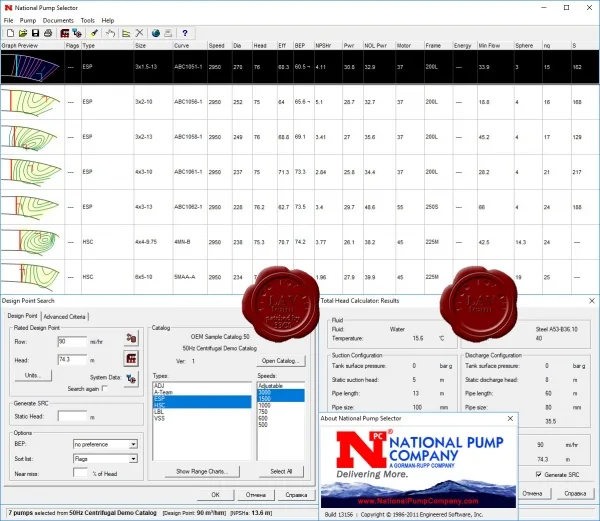Click the grayed printer icon beside the globe
Viewport: 600px width, 521px height.
(168, 33)
